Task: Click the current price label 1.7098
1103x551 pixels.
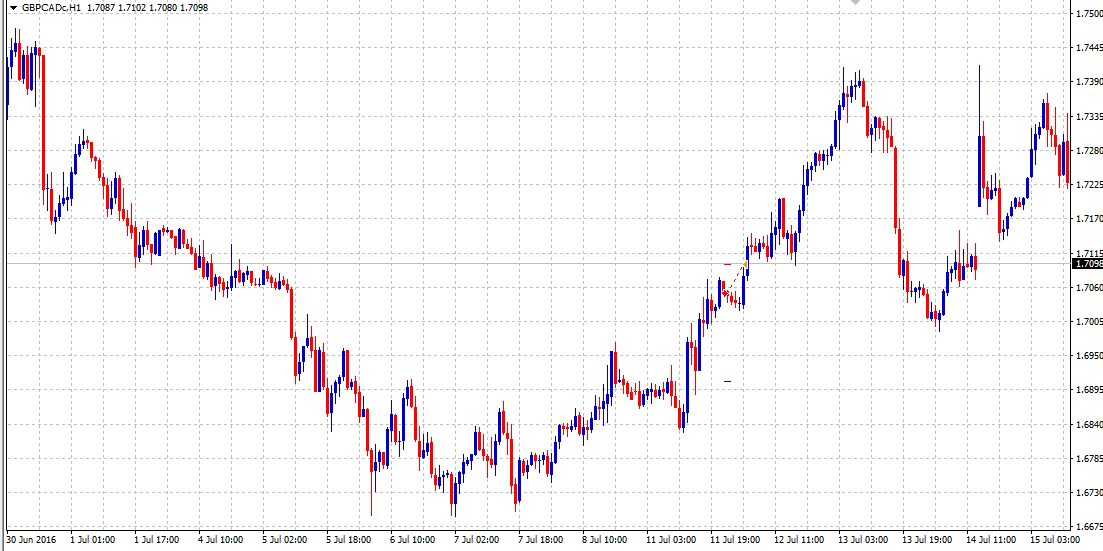Action: (1087, 264)
